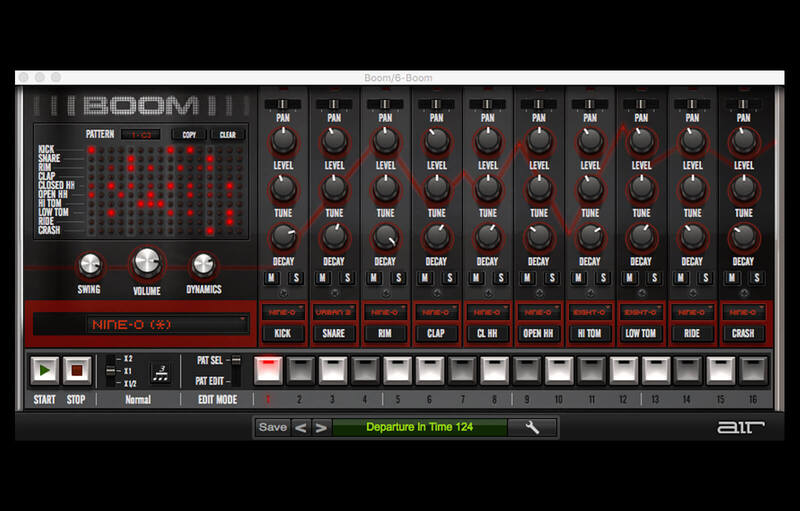Click the speed multiplier X2/X1/X1/2 slider
This screenshot has width=800, height=511.
click(110, 371)
